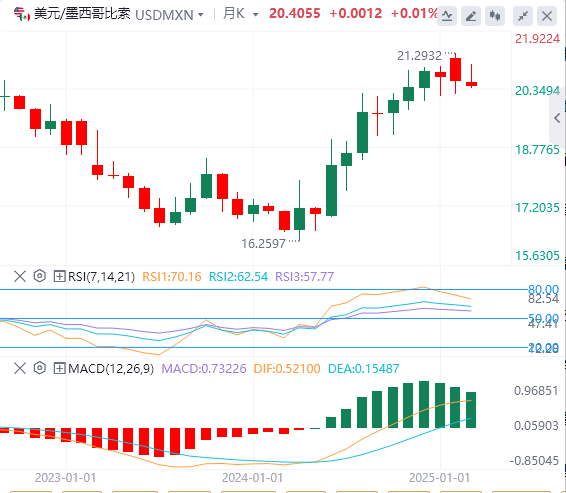
Task: Select the 美元/墨西哥比索 pair name
Action: [x=82, y=14]
